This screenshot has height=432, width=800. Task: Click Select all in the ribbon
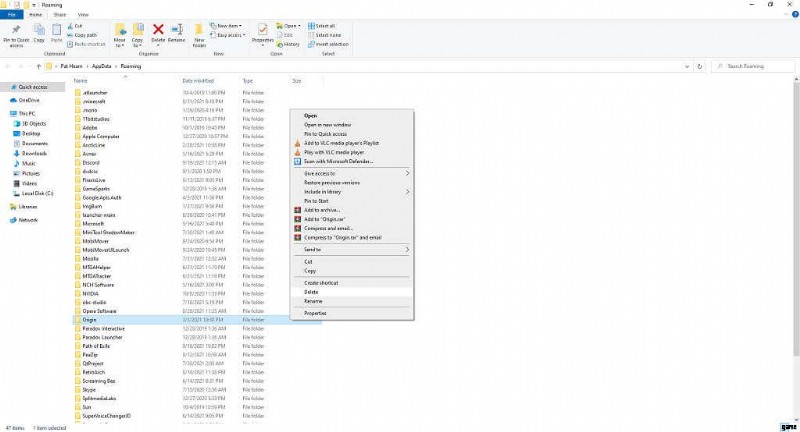(321, 26)
